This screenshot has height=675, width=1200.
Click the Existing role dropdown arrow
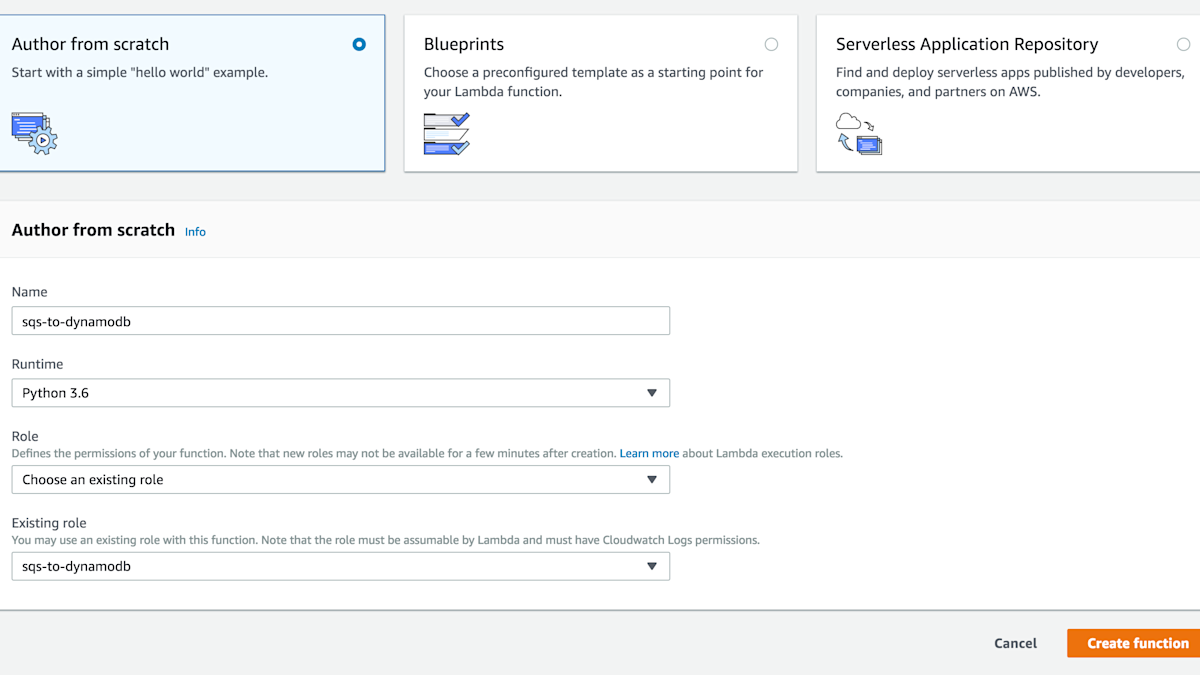point(651,566)
